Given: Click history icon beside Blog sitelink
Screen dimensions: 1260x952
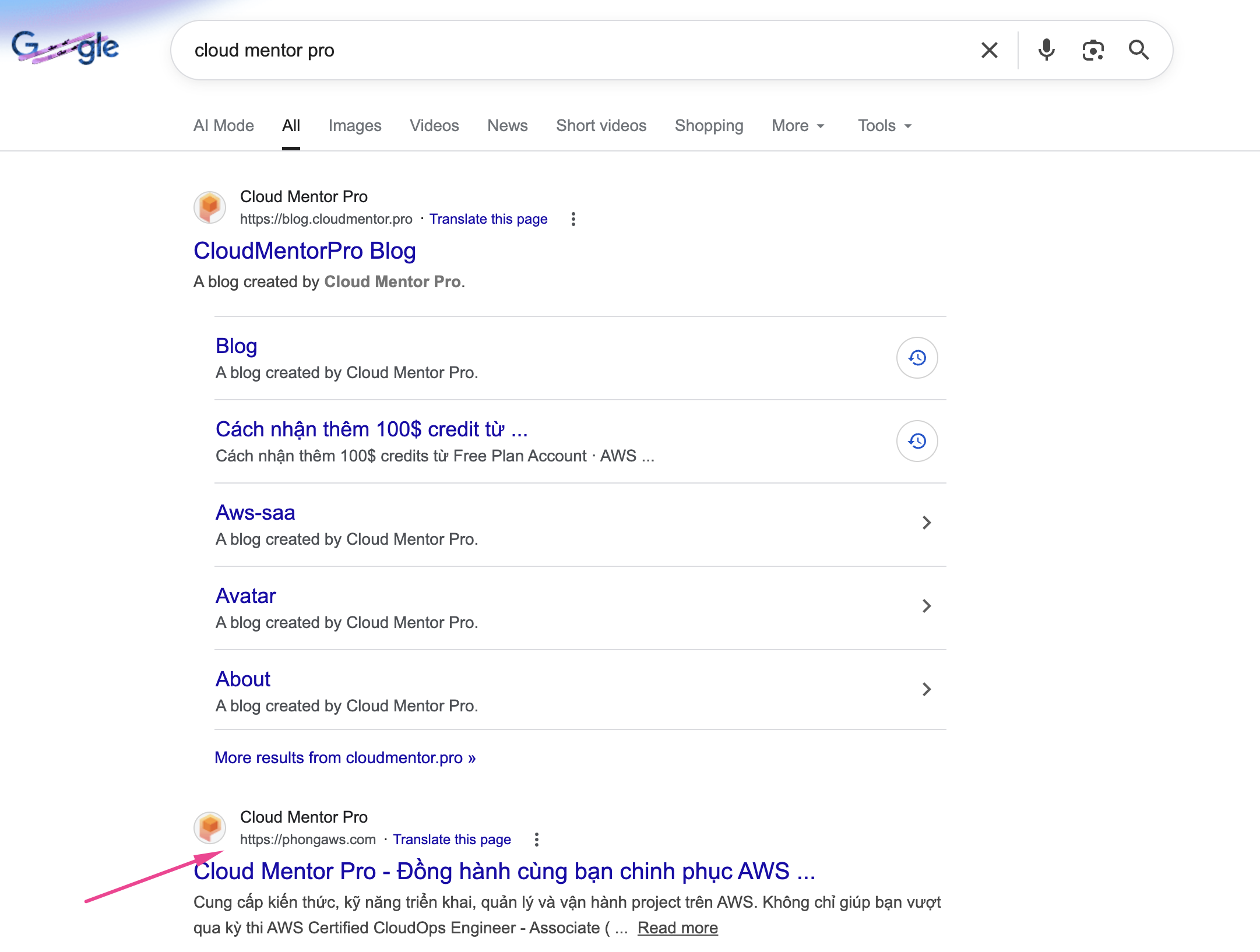Looking at the screenshot, I should click(x=917, y=358).
